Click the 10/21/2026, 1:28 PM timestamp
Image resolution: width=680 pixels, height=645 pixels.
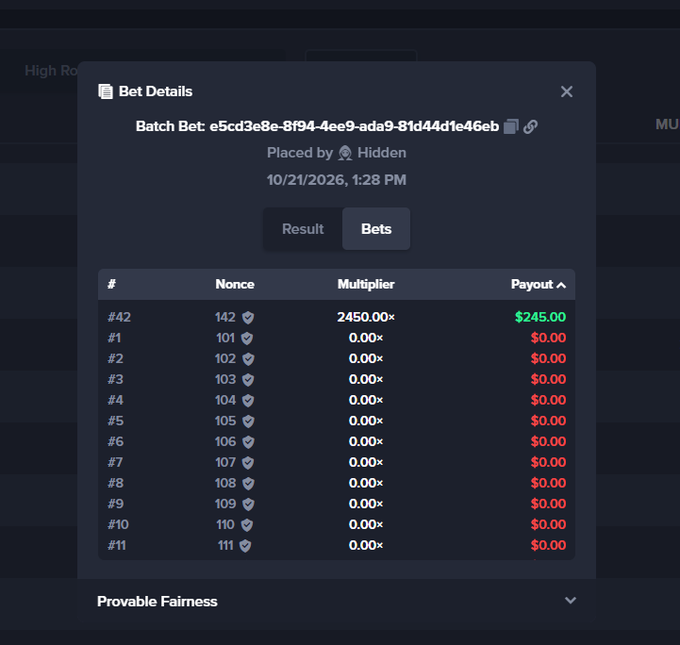[337, 180]
